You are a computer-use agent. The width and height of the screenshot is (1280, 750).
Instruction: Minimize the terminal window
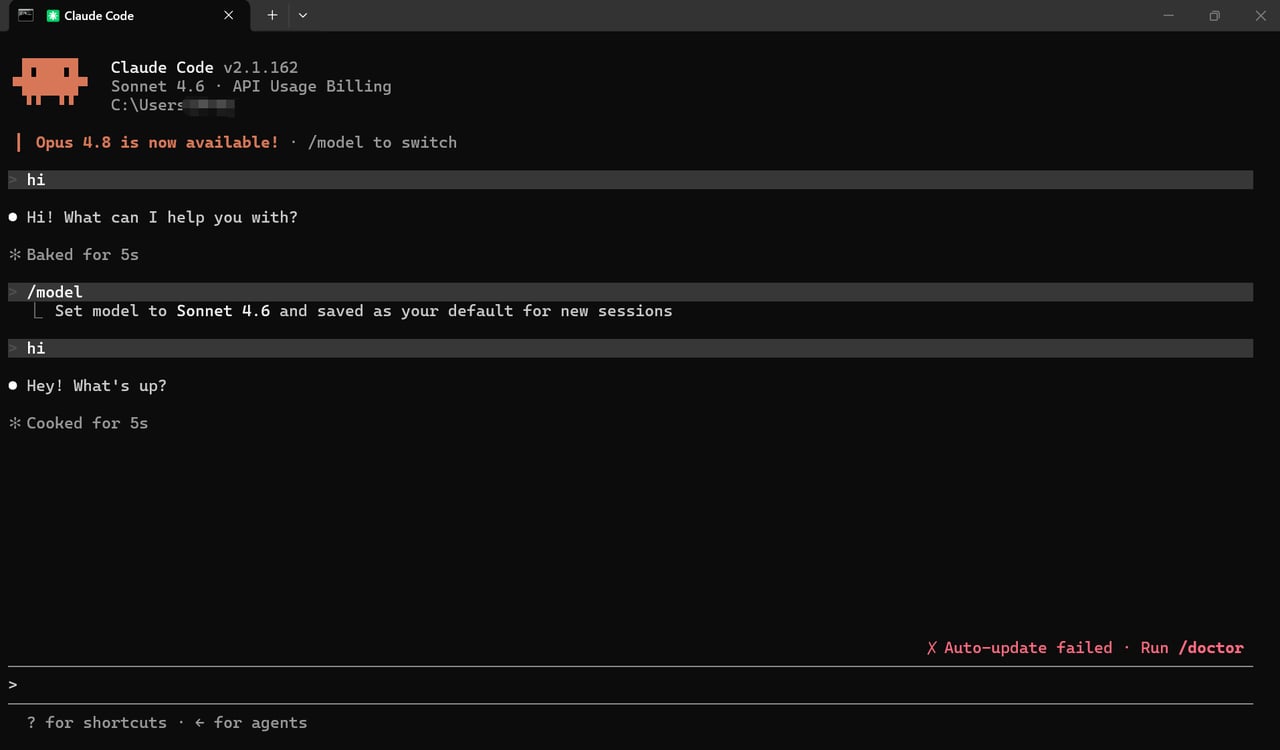pyautogui.click(x=1169, y=16)
